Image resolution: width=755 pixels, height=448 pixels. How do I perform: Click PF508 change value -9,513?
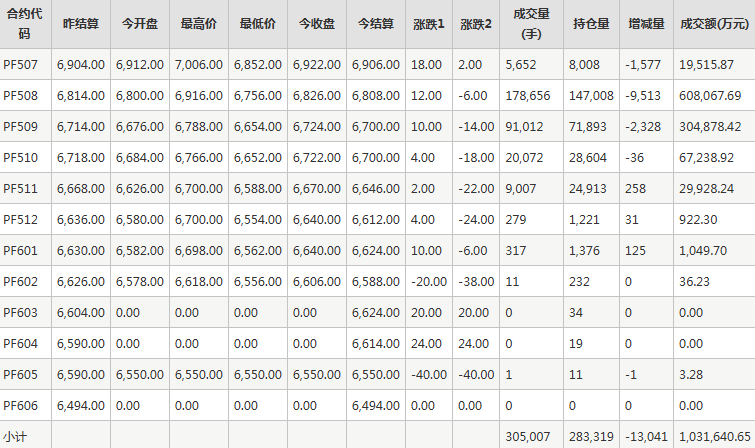[643, 95]
